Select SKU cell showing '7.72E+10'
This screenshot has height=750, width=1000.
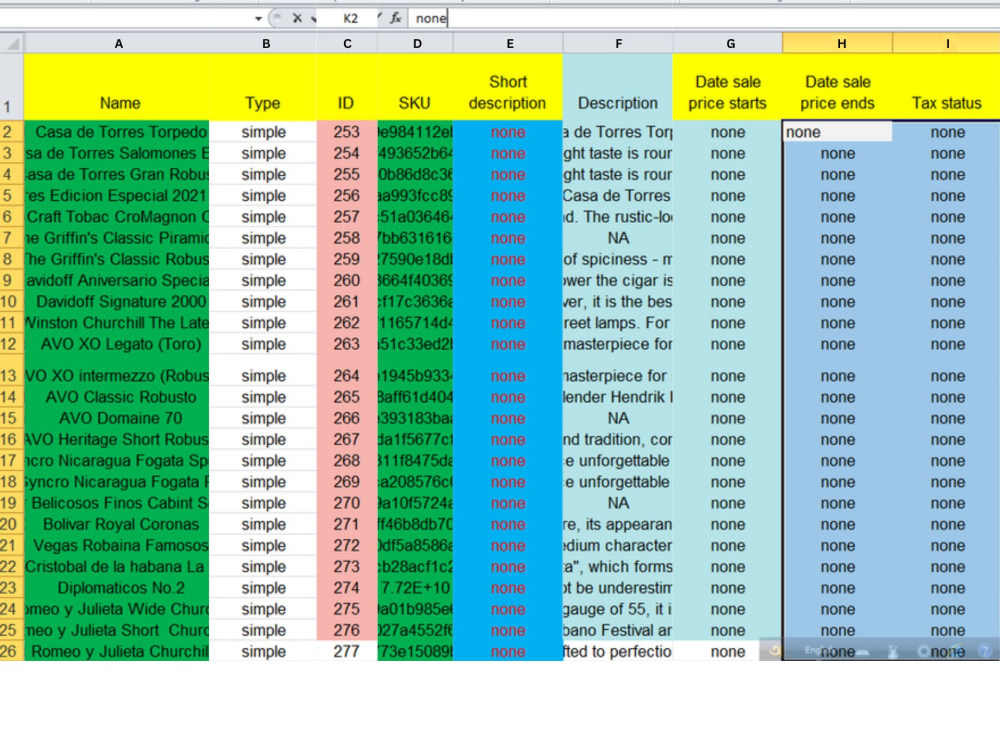point(415,587)
